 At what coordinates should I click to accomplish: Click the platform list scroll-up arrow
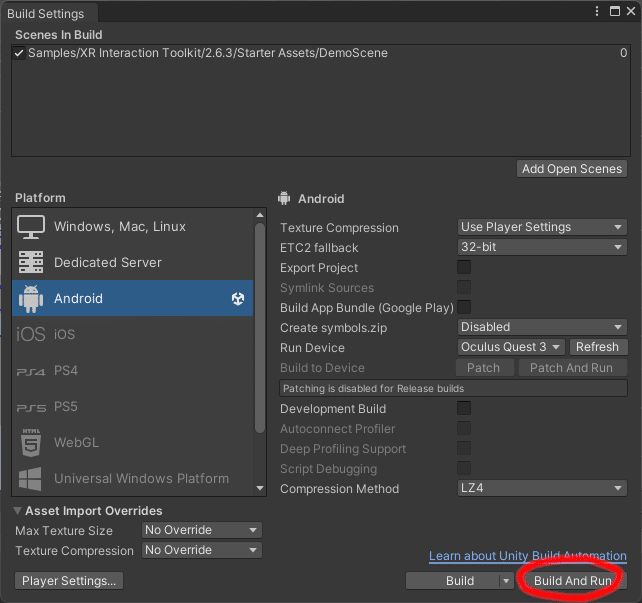260,215
